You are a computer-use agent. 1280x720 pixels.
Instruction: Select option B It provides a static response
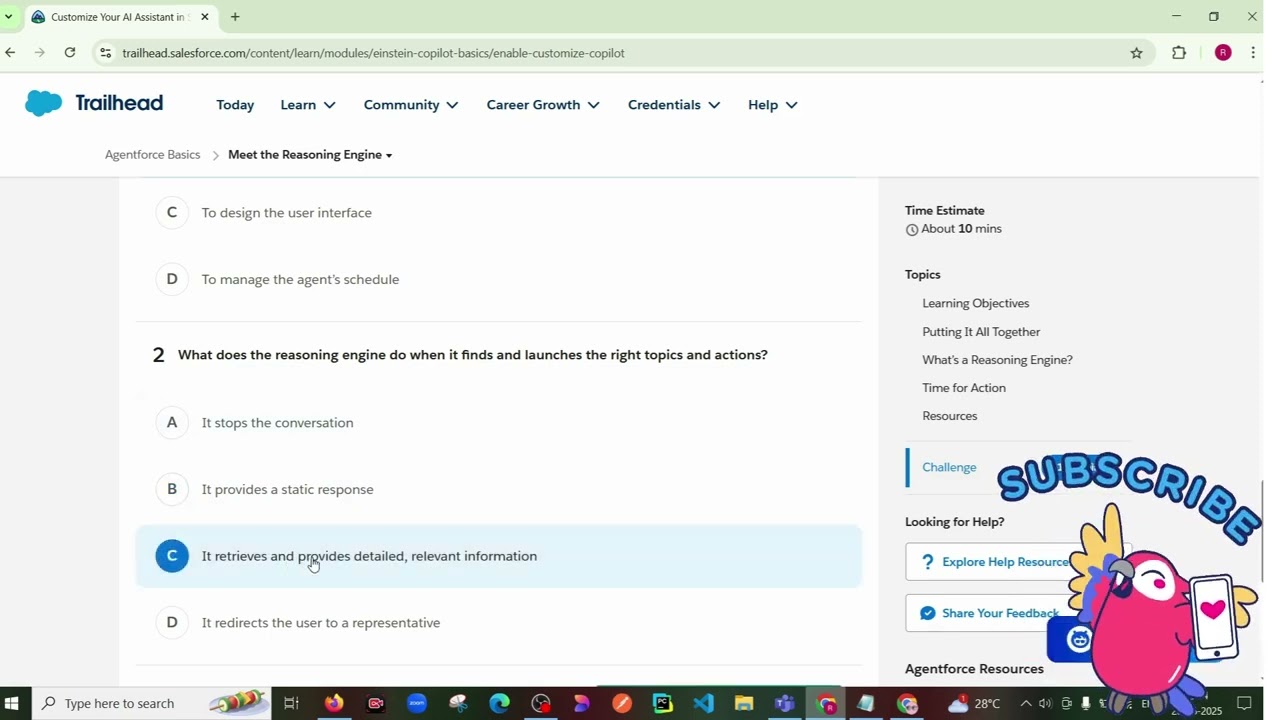pos(498,489)
